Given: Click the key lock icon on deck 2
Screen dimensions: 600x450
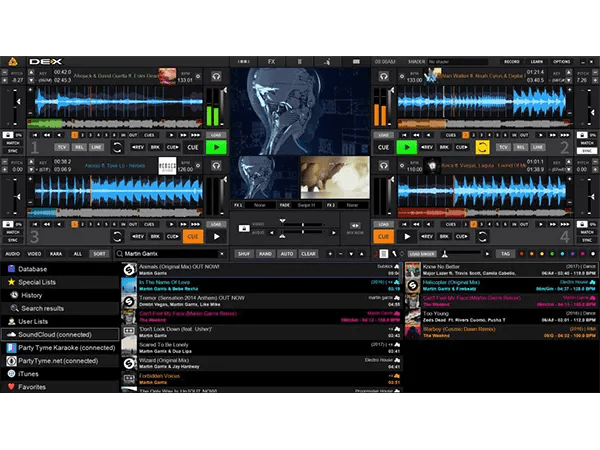Looking at the screenshot, I should [582, 135].
